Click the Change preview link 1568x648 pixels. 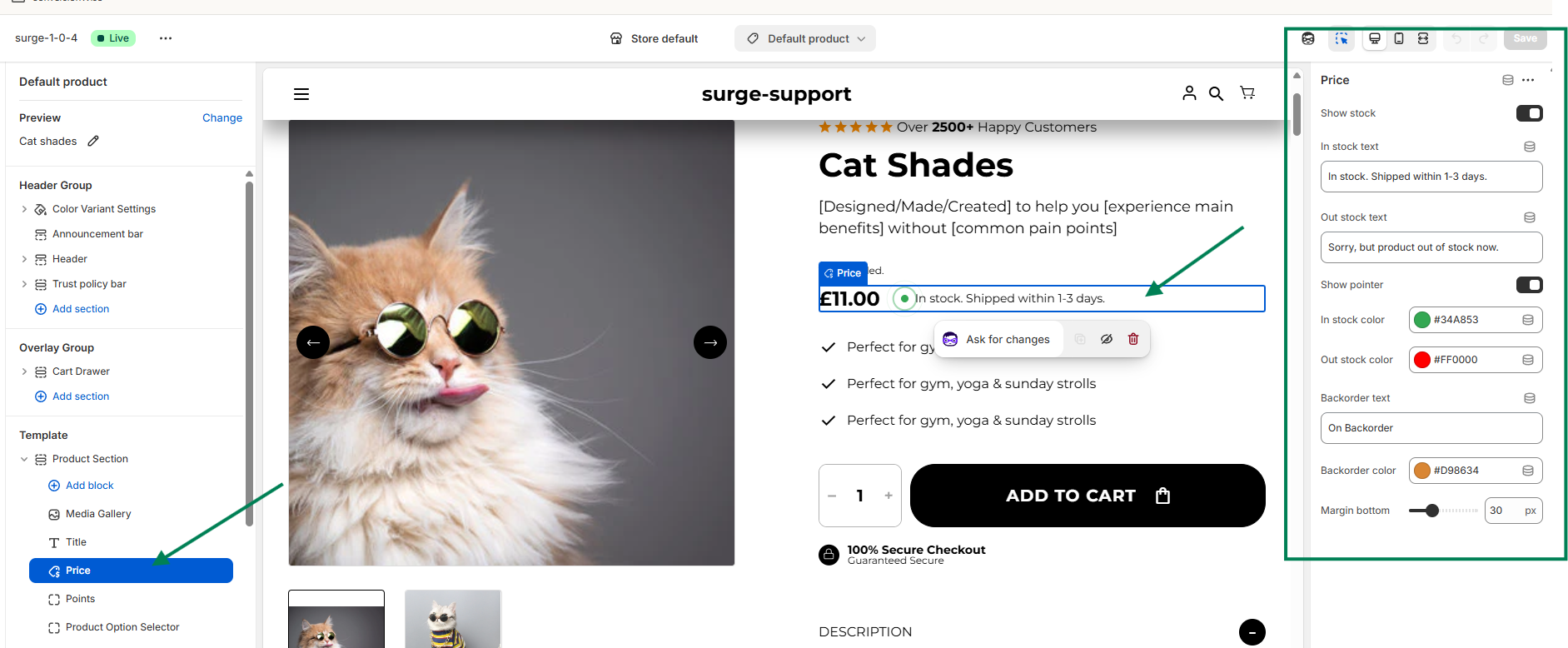tap(222, 118)
